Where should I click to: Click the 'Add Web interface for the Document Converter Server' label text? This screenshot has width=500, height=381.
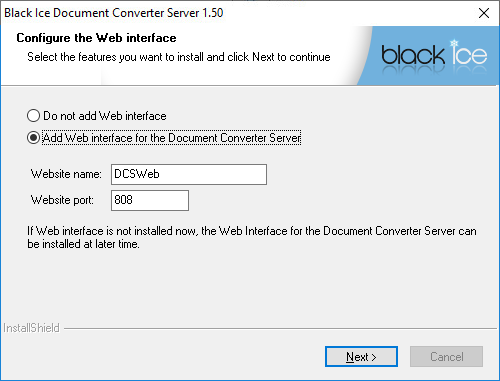click(172, 138)
